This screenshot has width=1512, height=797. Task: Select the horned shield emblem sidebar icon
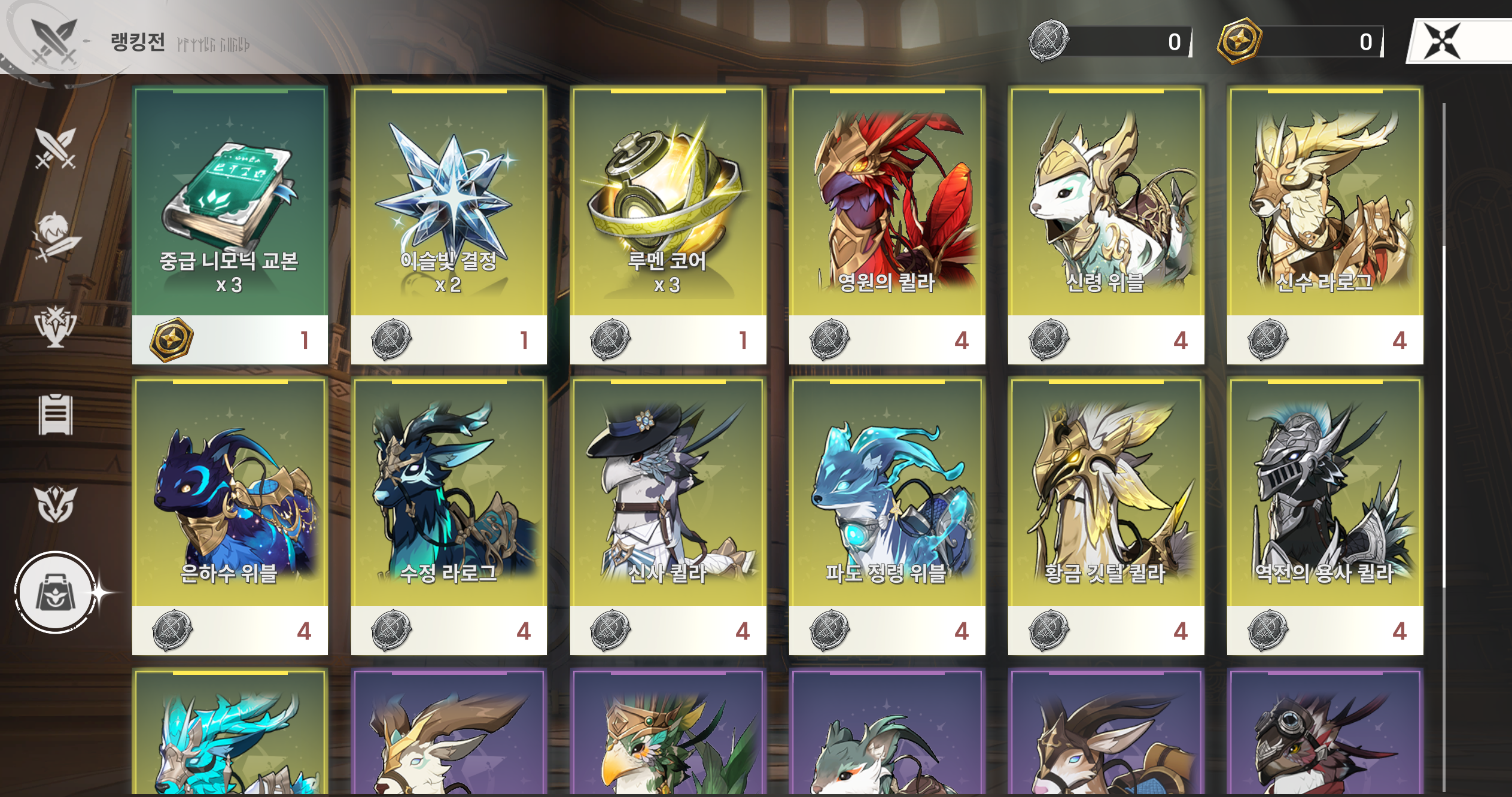click(x=56, y=504)
